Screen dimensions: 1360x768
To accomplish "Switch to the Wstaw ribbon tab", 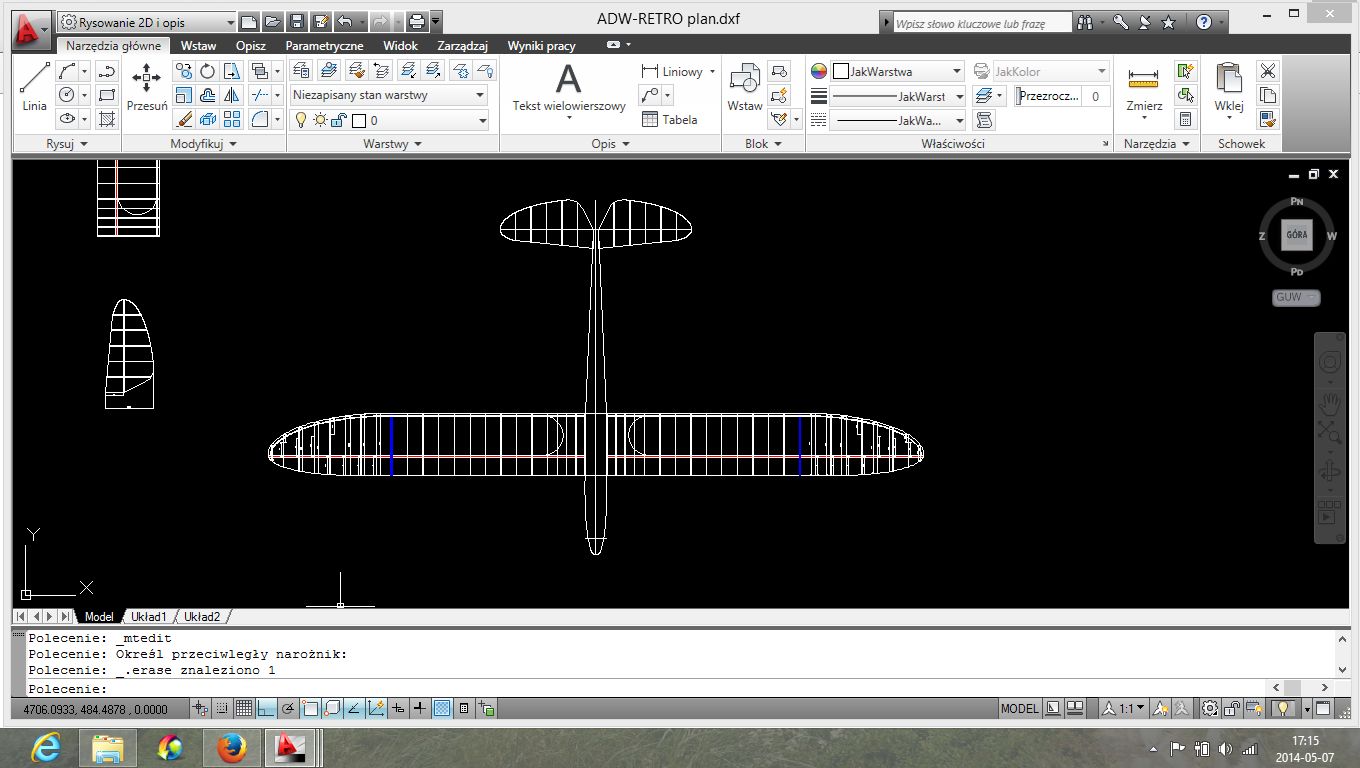I will tap(198, 46).
